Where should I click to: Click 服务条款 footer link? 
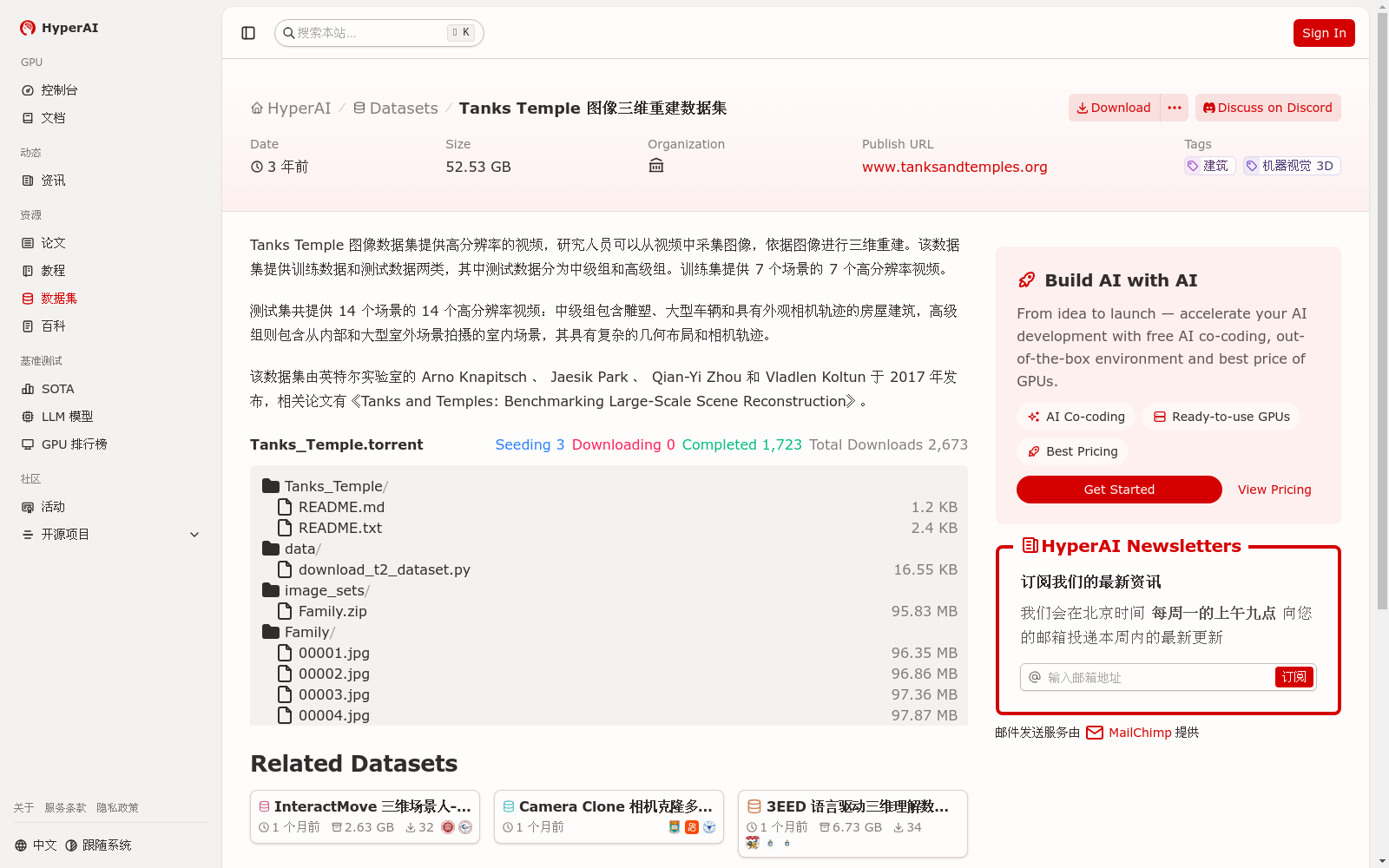point(65,808)
